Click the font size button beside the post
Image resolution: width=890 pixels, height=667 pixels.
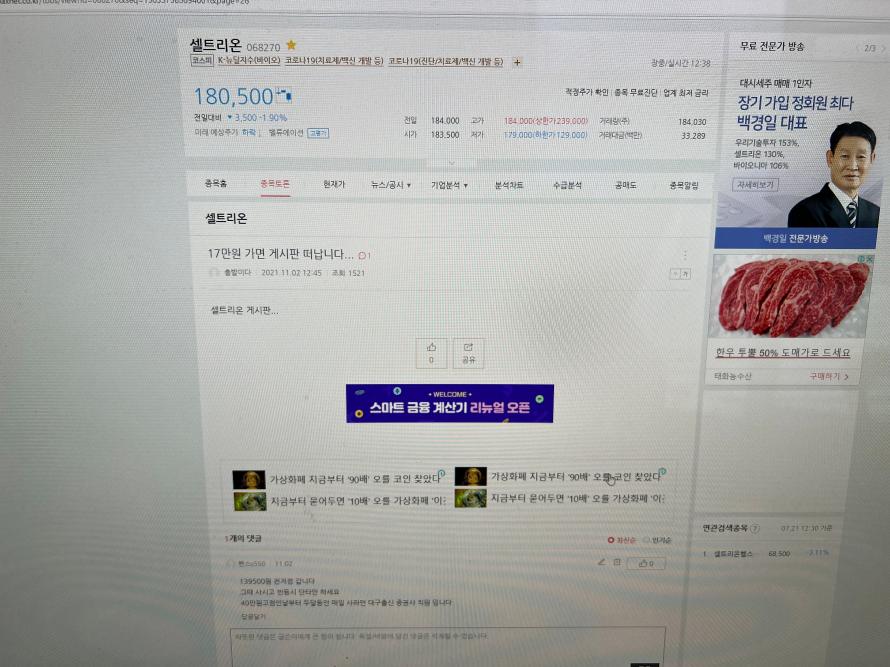pos(680,274)
